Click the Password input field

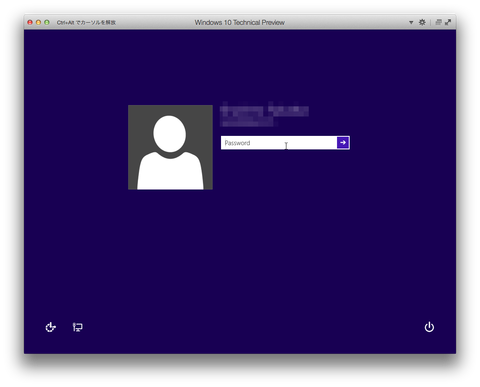coord(279,143)
